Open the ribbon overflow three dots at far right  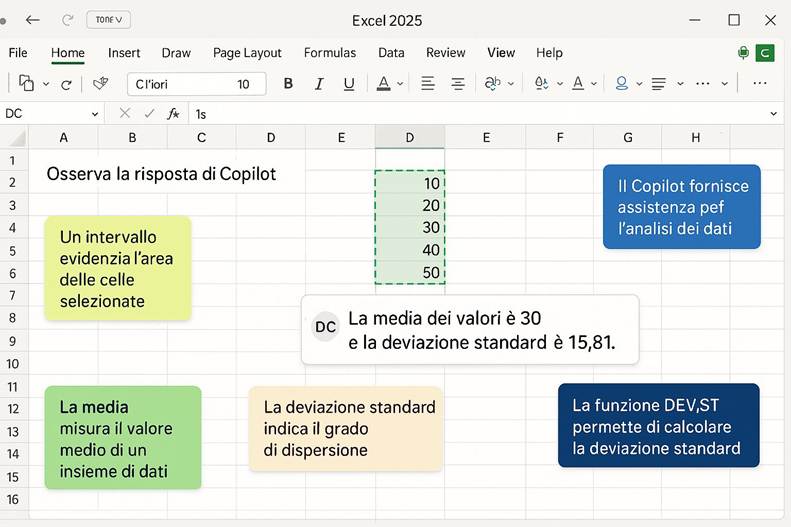pyautogui.click(x=760, y=83)
